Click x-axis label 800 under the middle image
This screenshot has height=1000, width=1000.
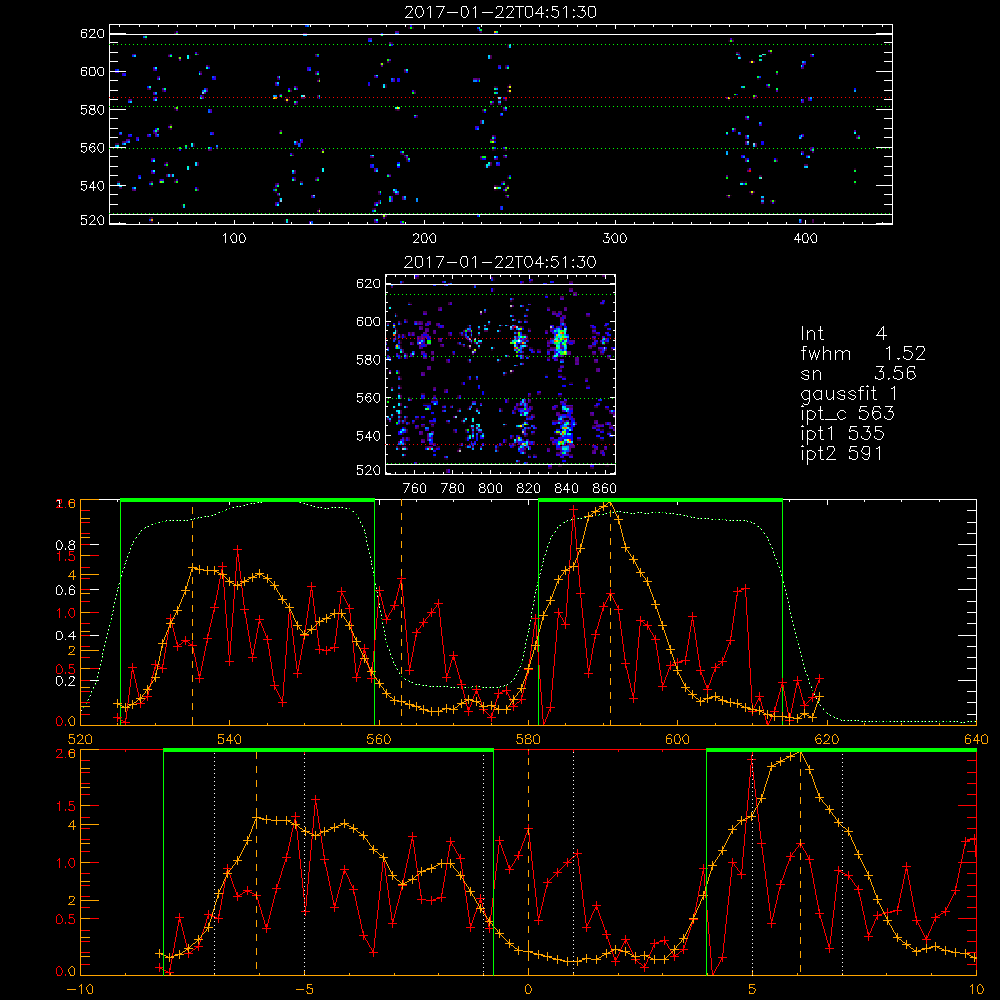[490, 488]
